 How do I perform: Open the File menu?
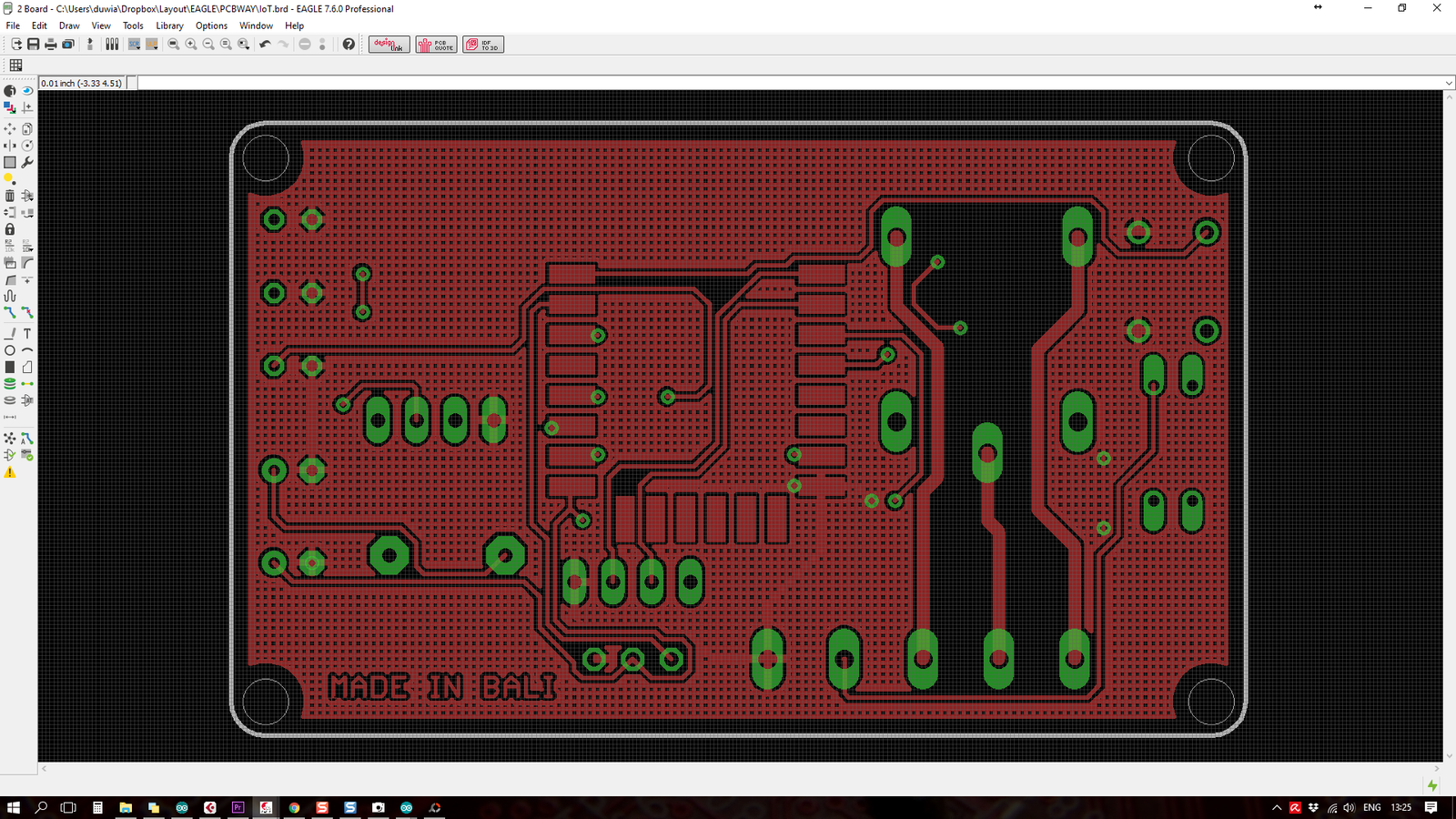pos(13,25)
